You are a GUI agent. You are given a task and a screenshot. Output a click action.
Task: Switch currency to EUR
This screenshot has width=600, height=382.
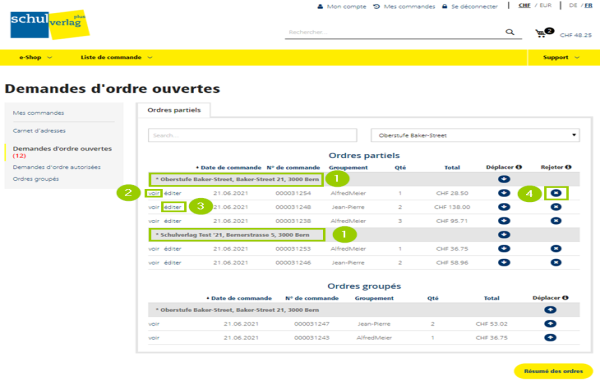545,5
